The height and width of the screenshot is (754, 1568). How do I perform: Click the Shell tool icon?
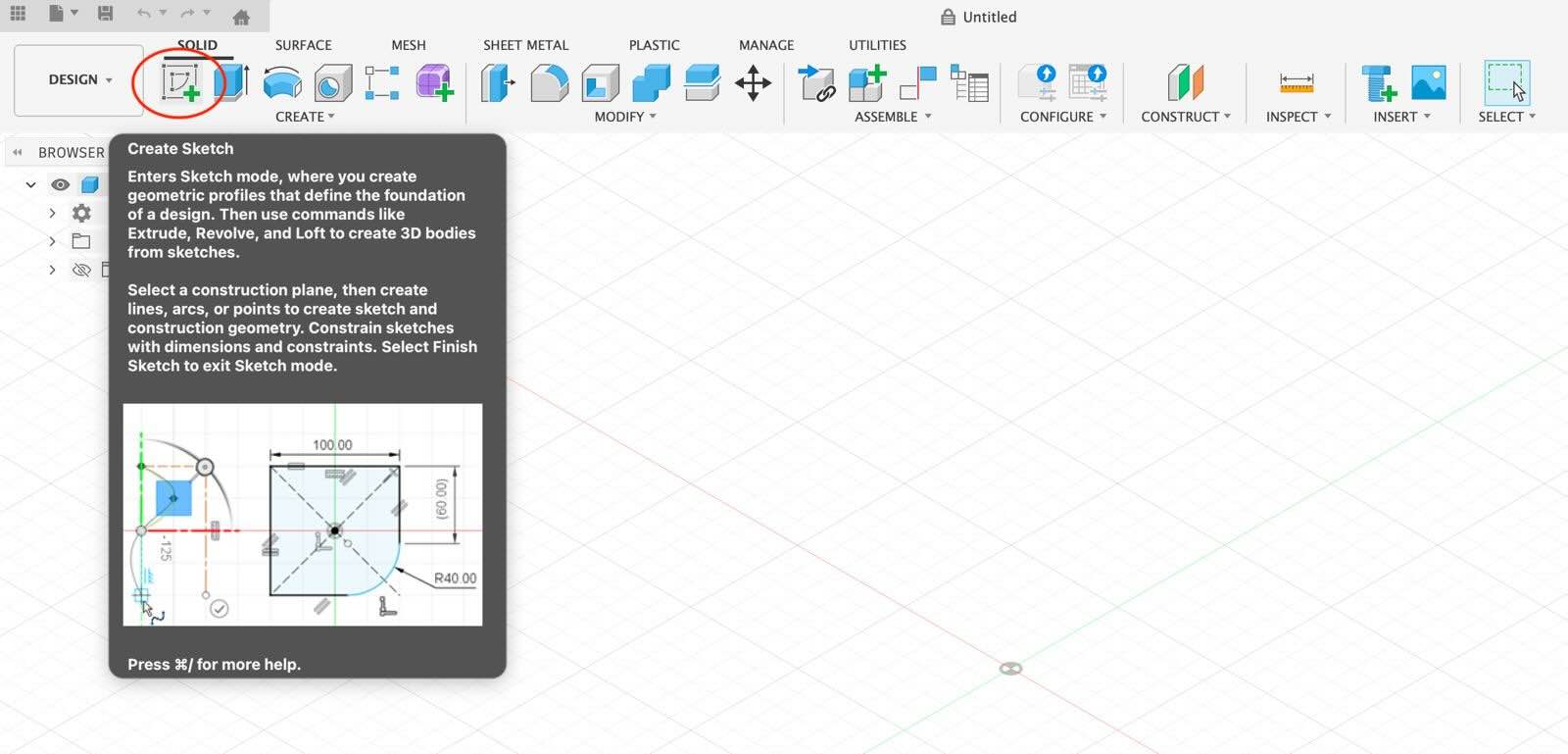[x=600, y=82]
